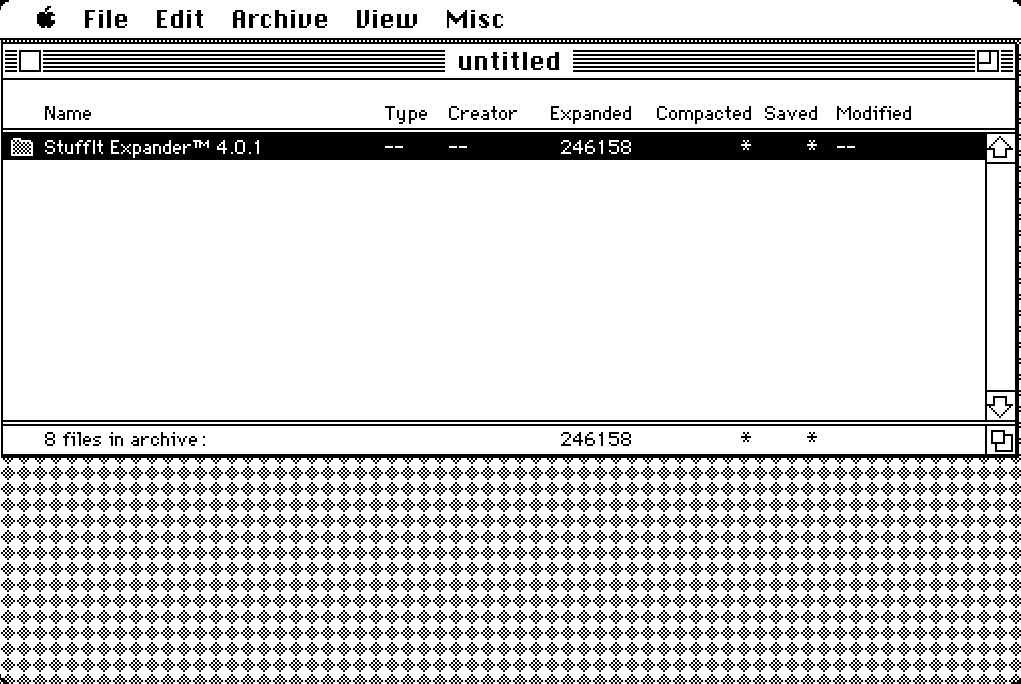Open the Misc menu

[475, 18]
